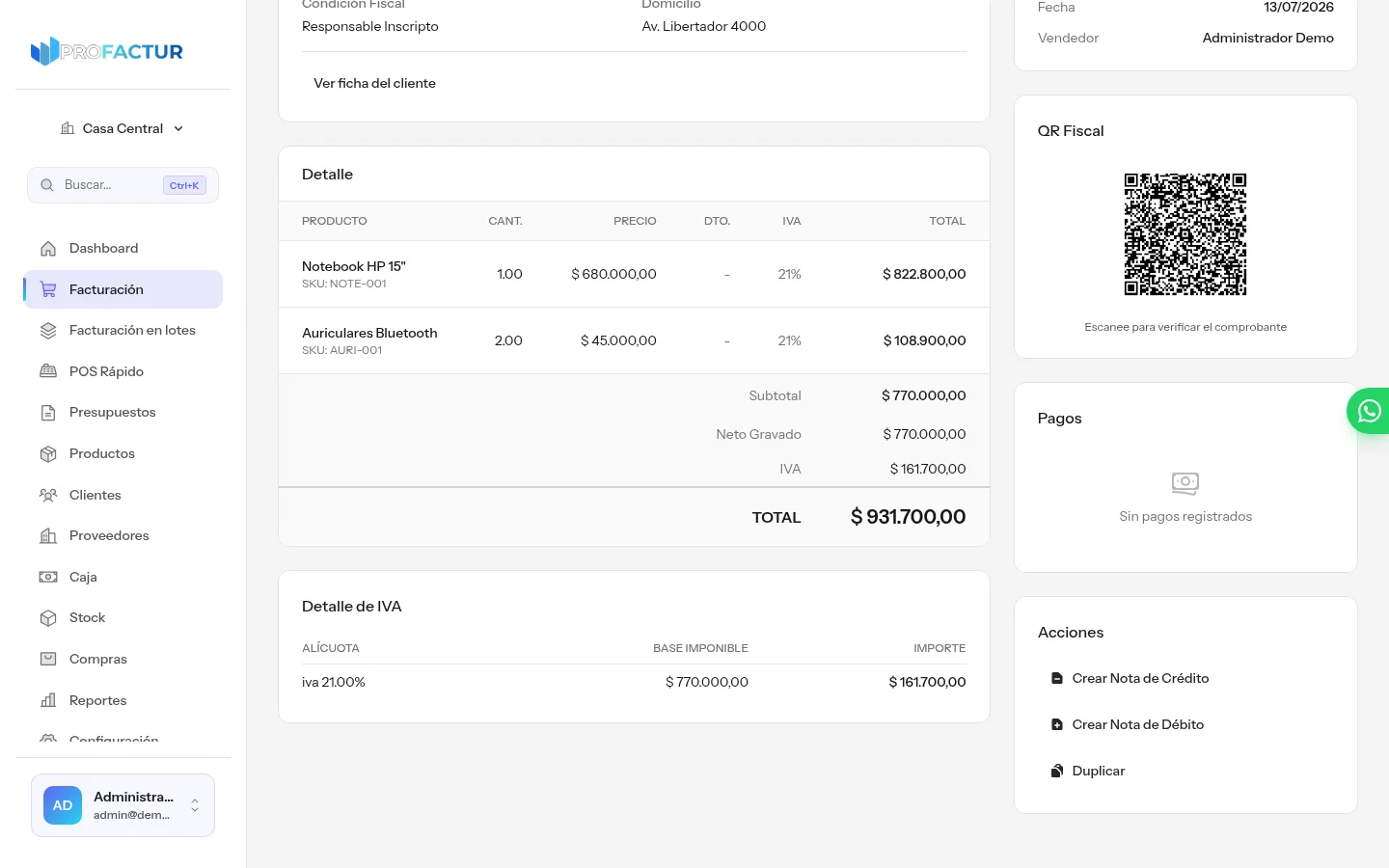The image size is (1389, 868).
Task: Click Responsable Inscripto fiscal condition
Action: [370, 26]
